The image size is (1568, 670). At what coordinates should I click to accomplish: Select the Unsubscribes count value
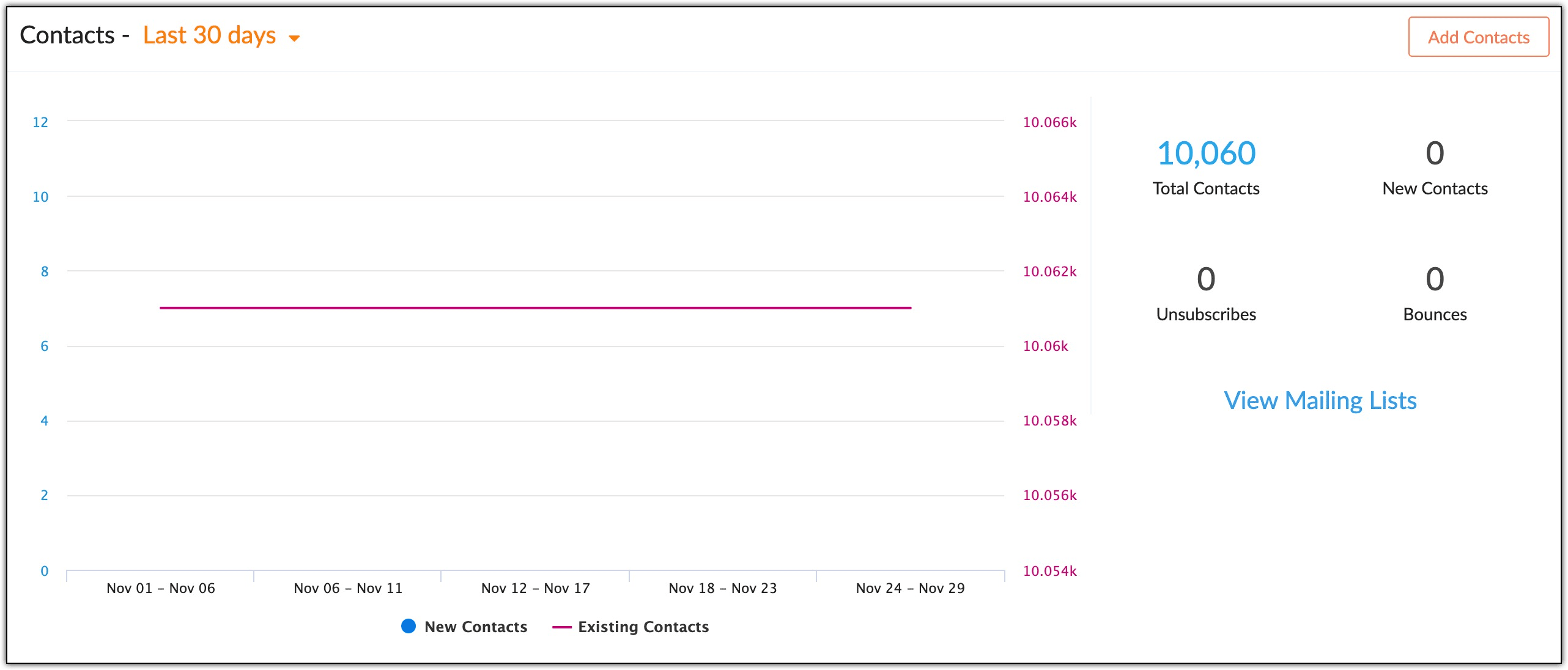coord(1206,279)
